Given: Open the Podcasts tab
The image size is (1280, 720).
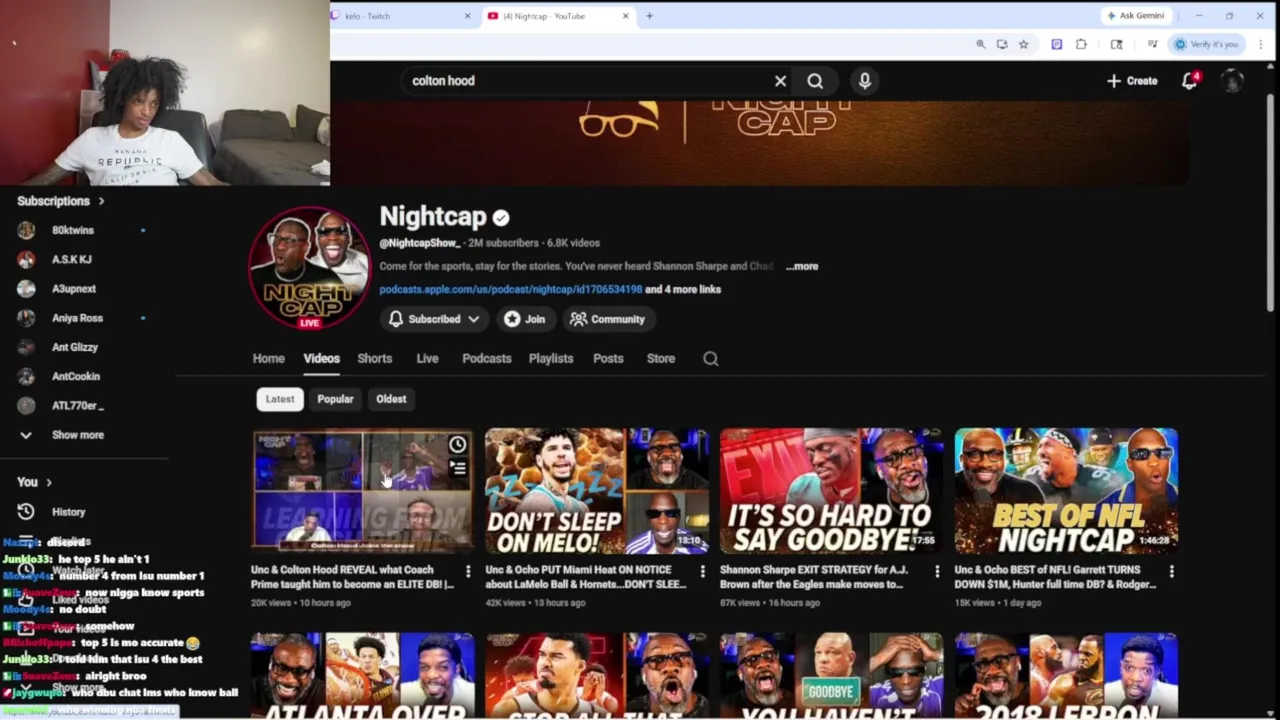Looking at the screenshot, I should coord(486,358).
